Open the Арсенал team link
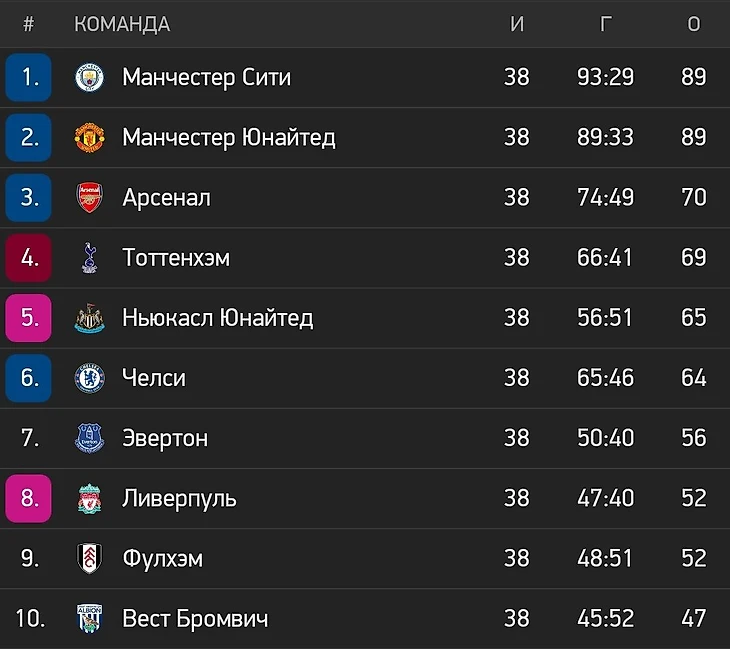This screenshot has height=649, width=730. (x=166, y=198)
